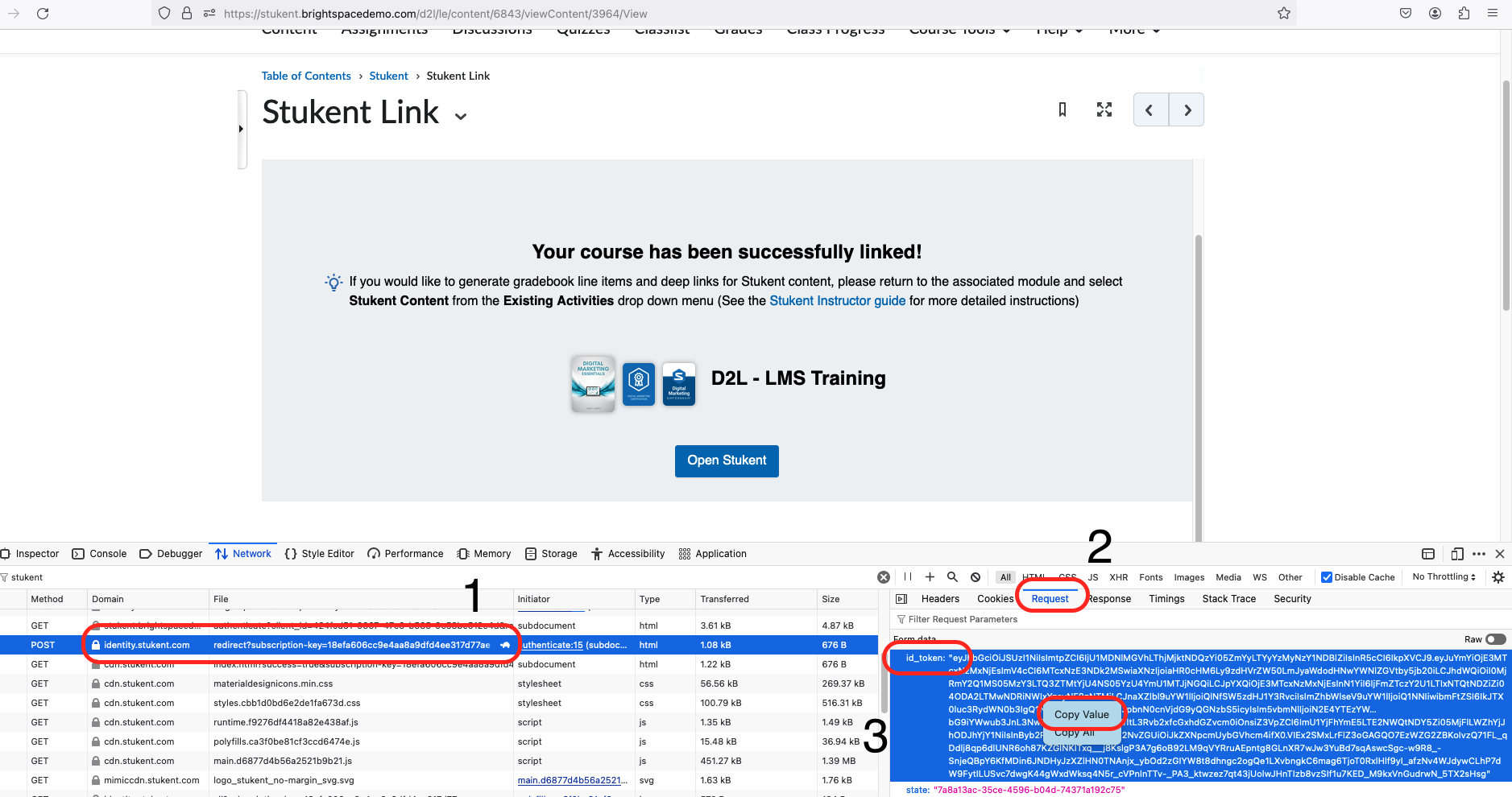
Task: Filter requests by WS type
Action: [1260, 577]
